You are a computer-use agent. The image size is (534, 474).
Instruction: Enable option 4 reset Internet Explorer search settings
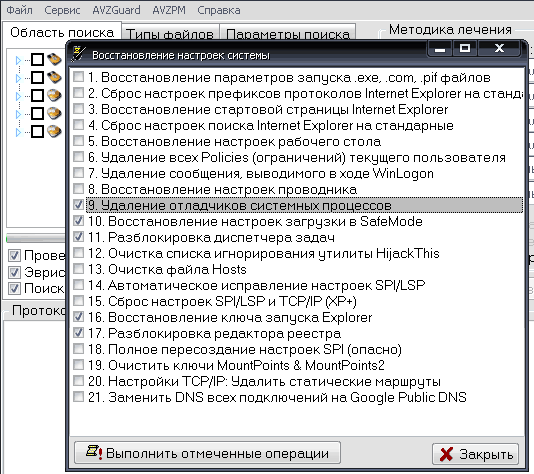(x=79, y=125)
